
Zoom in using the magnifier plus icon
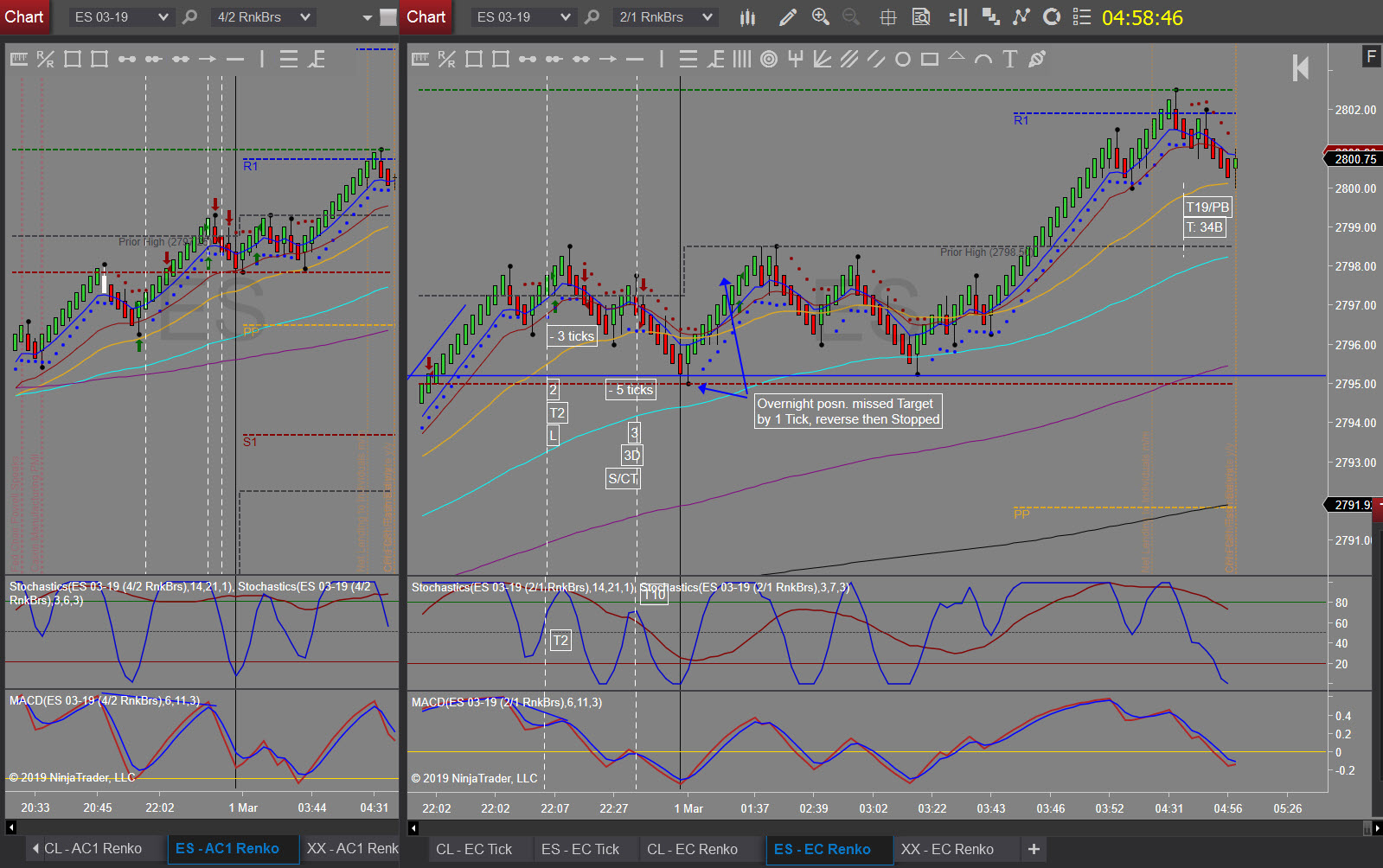[821, 17]
